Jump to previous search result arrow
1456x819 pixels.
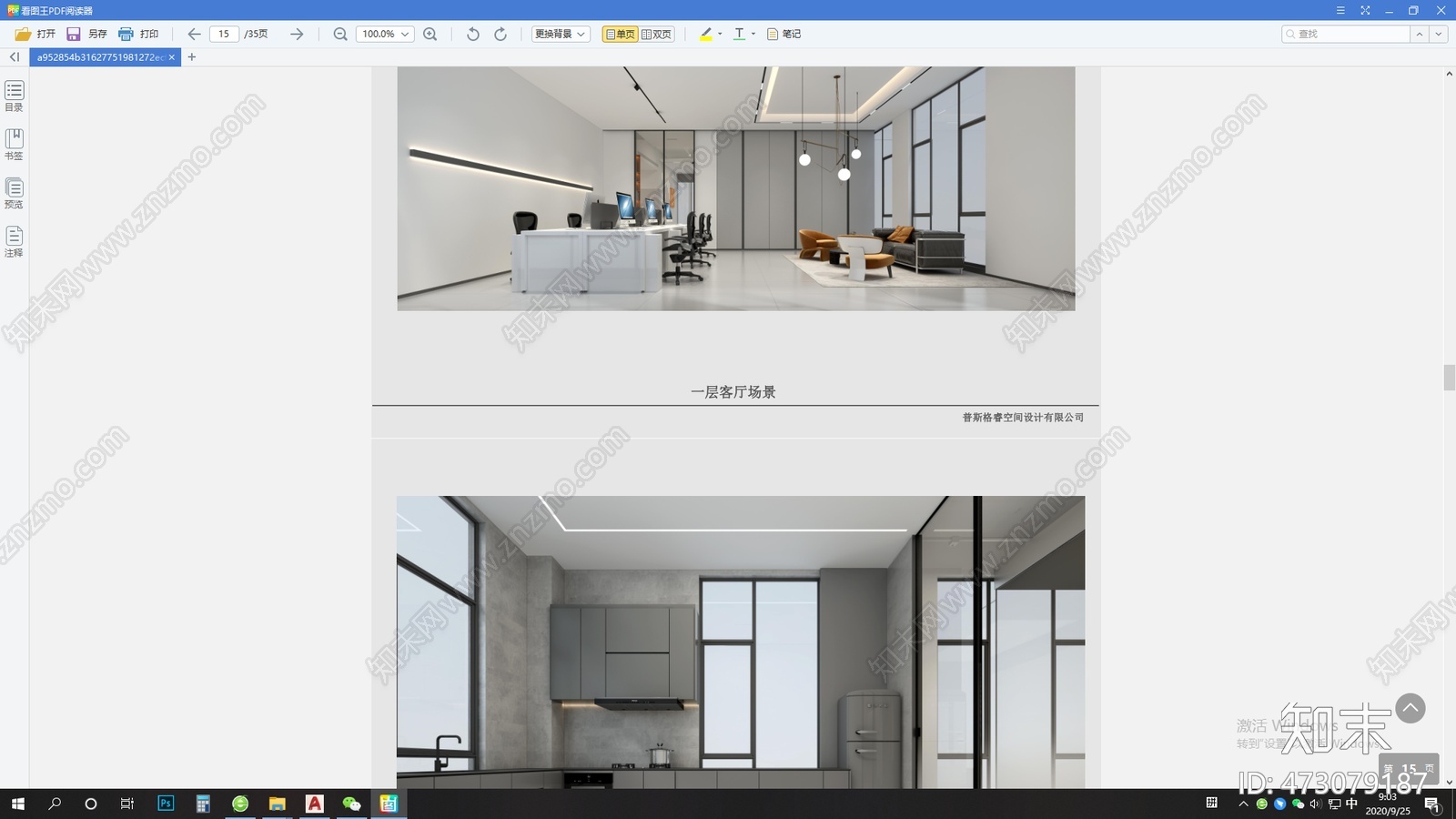1419,34
